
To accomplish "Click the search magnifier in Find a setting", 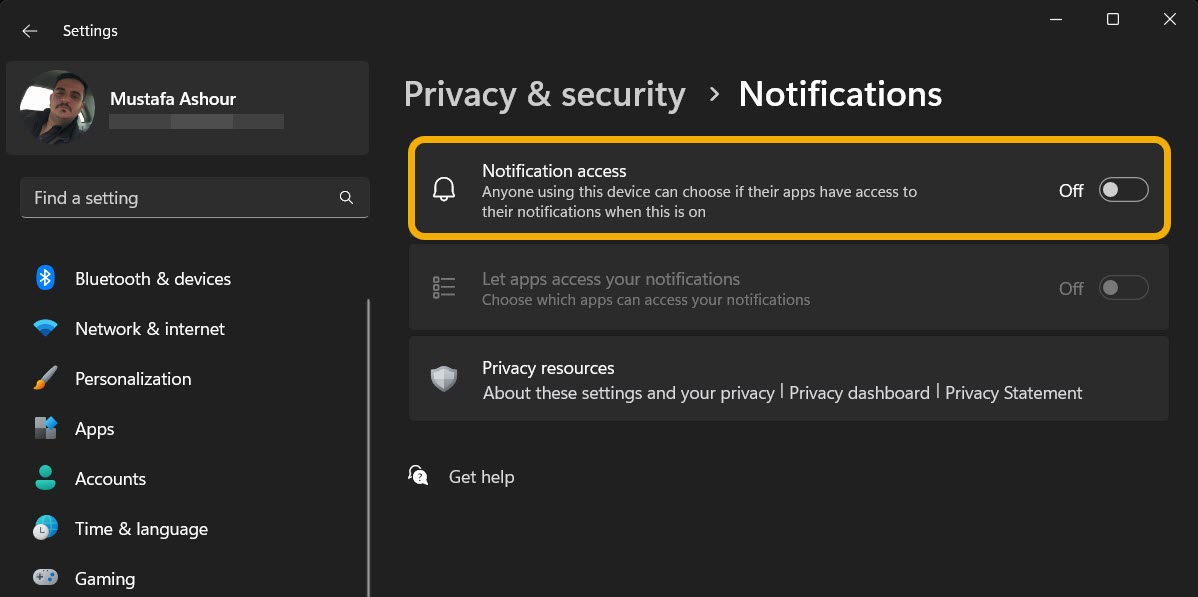I will point(345,197).
